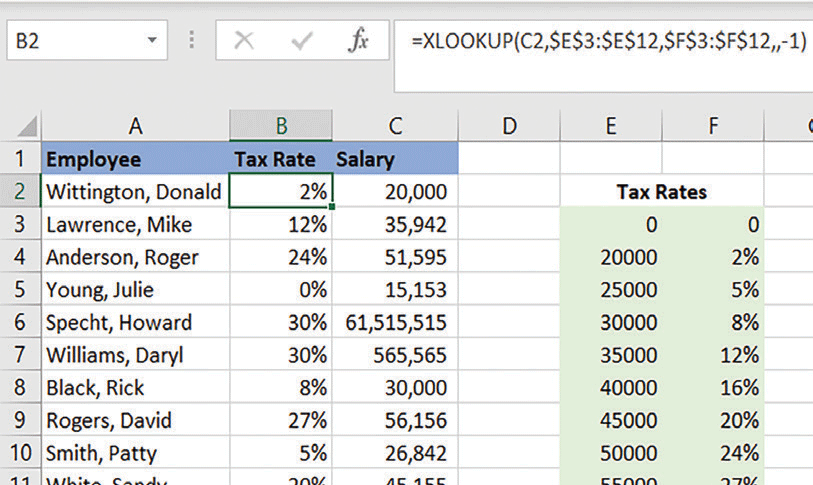The height and width of the screenshot is (485, 813).
Task: Select row 9 header
Action: pos(20,421)
